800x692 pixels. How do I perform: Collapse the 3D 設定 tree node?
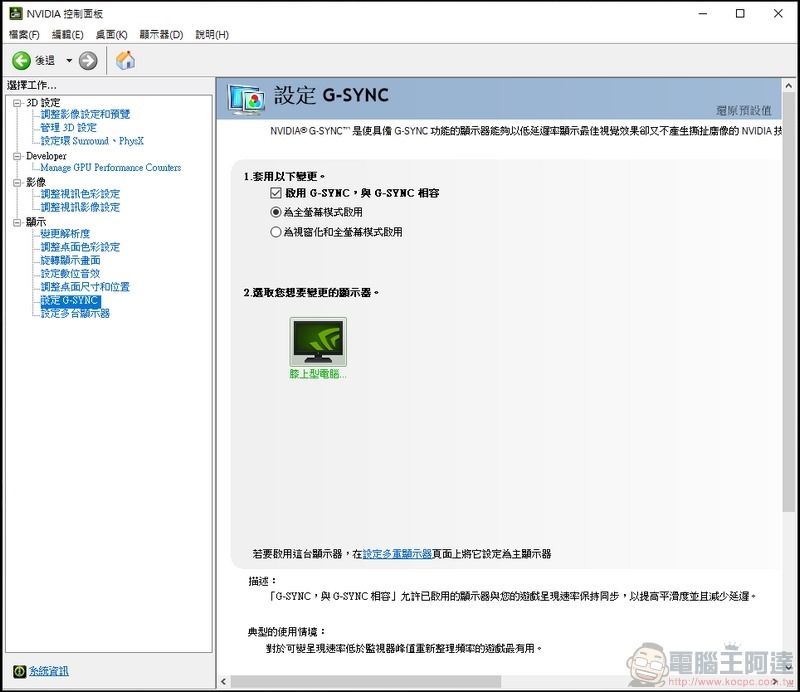point(17,103)
